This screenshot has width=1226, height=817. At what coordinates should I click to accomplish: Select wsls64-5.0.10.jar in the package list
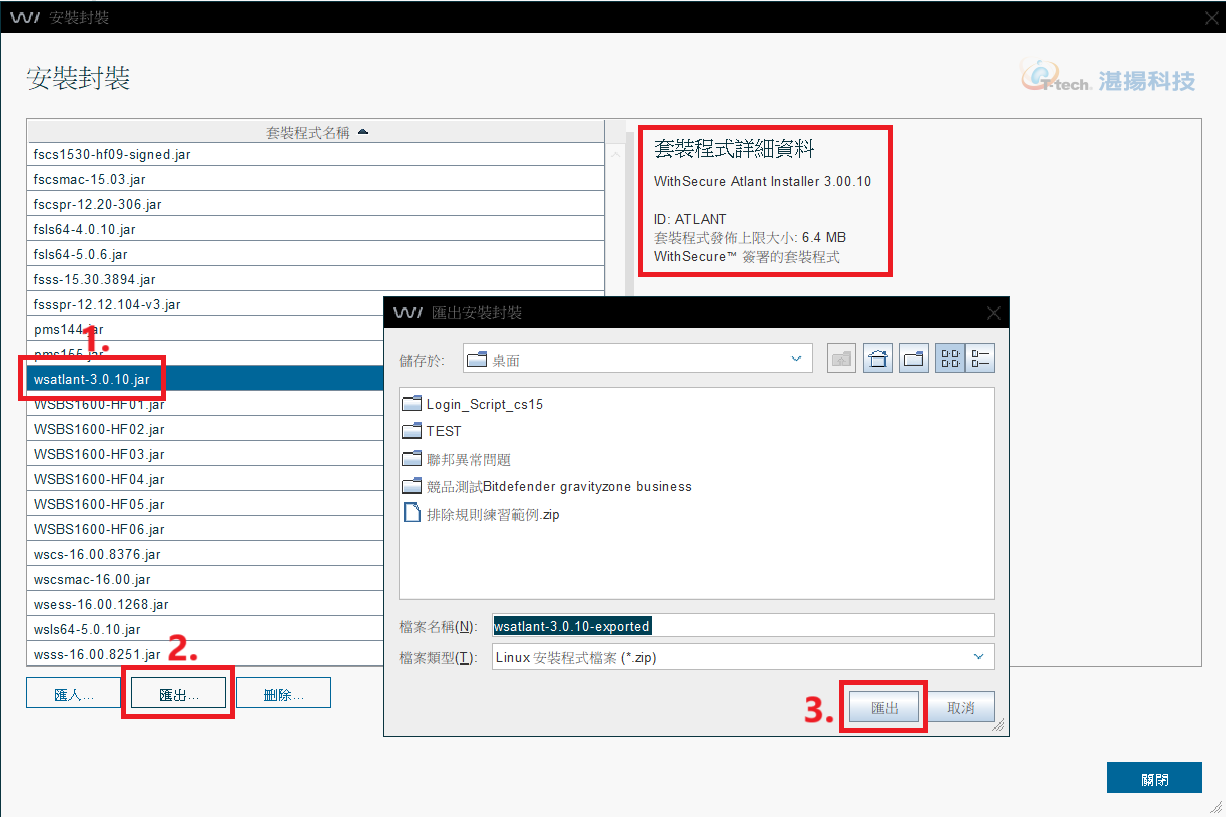(206, 630)
